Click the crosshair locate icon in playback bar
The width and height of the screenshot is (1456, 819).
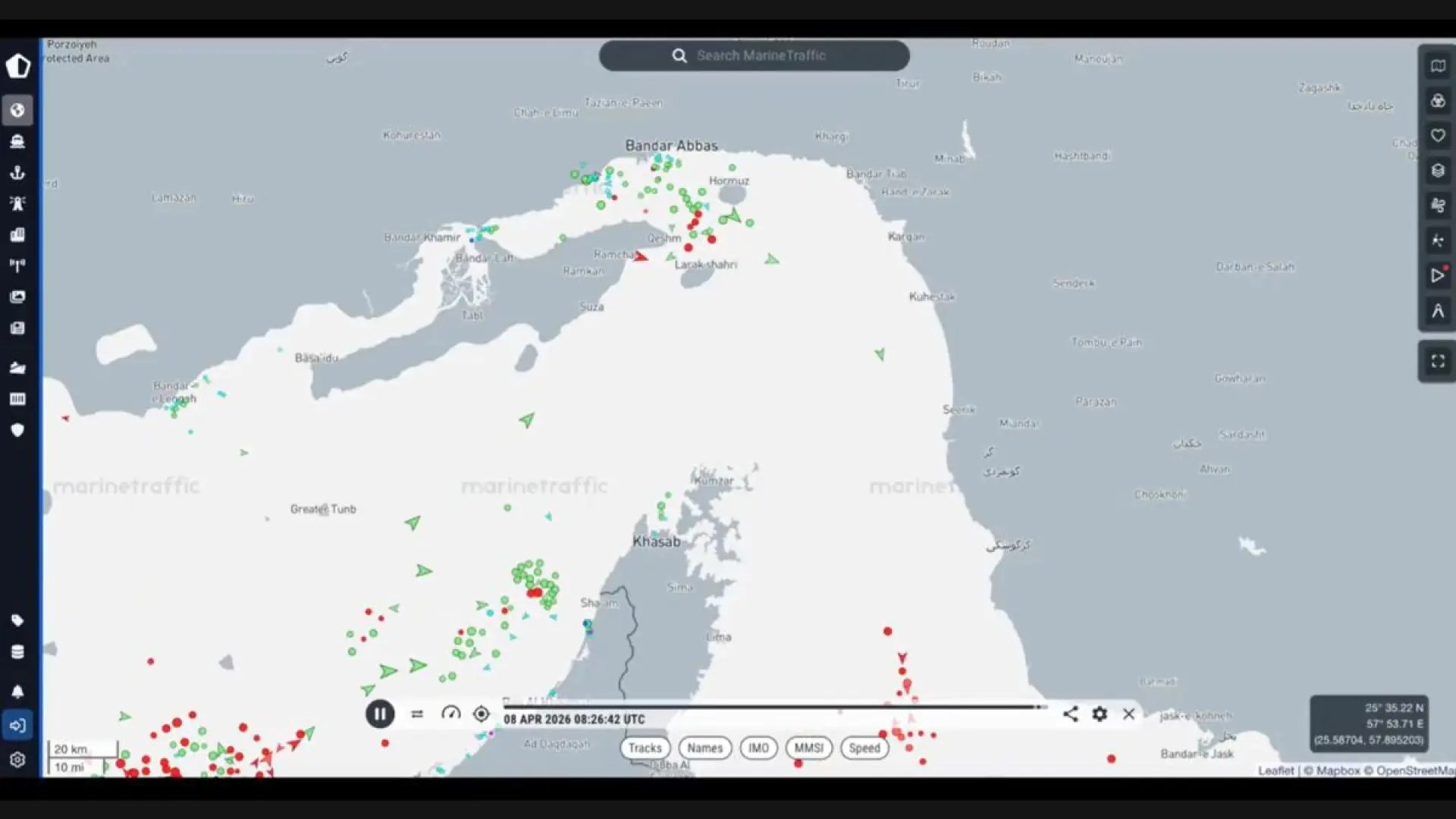481,714
